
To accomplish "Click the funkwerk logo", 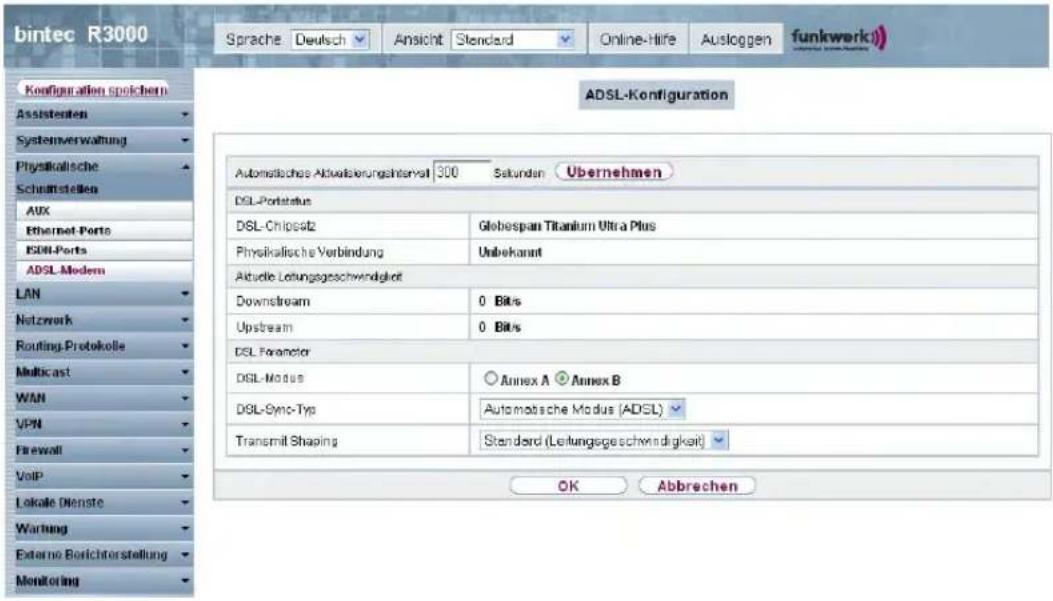I will (x=839, y=38).
